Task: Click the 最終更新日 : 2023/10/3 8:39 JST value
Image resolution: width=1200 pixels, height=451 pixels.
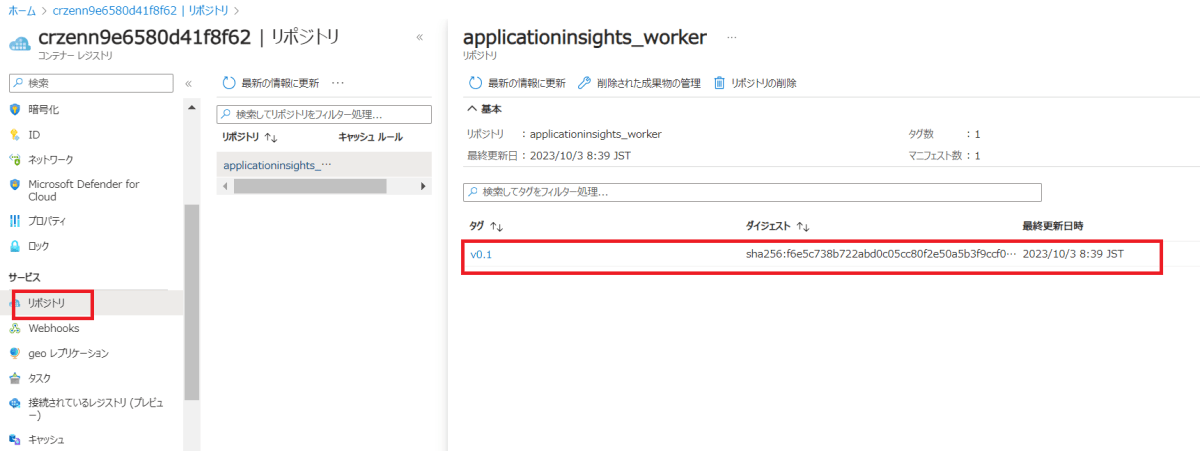Action: point(580,155)
